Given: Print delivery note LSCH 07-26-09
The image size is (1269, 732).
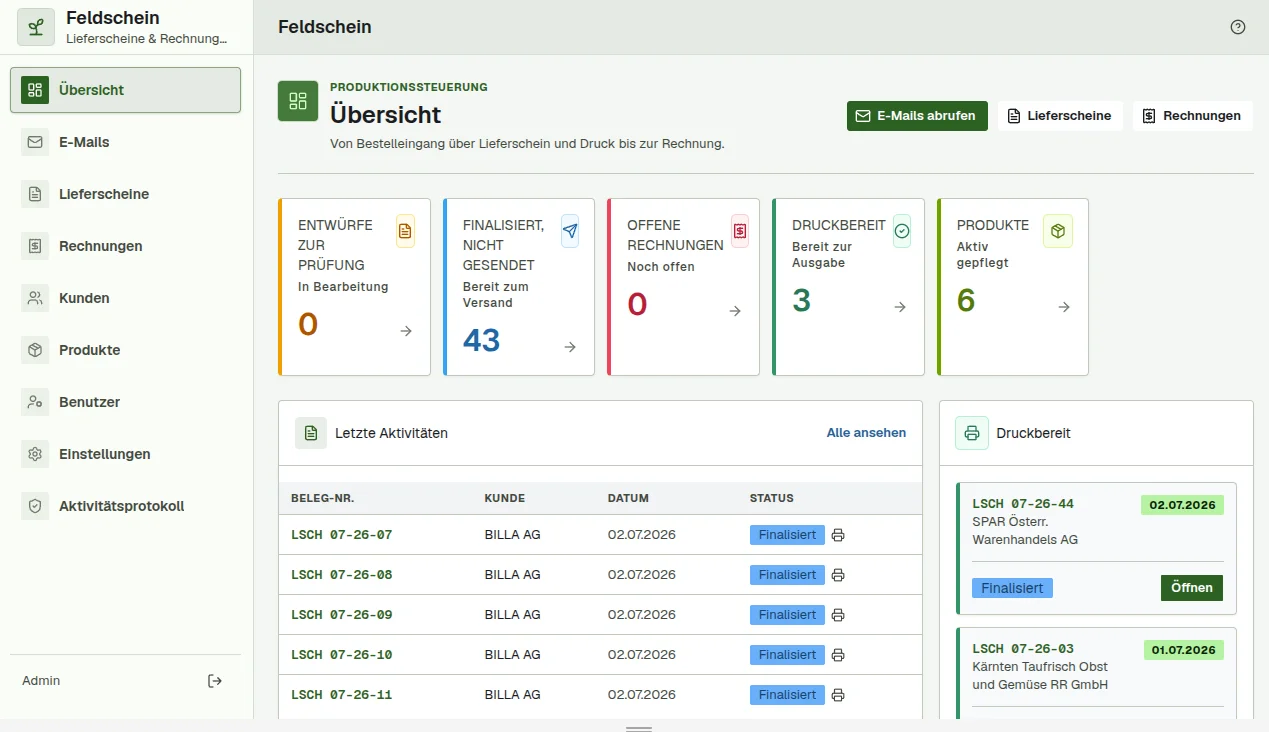Looking at the screenshot, I should coord(838,615).
